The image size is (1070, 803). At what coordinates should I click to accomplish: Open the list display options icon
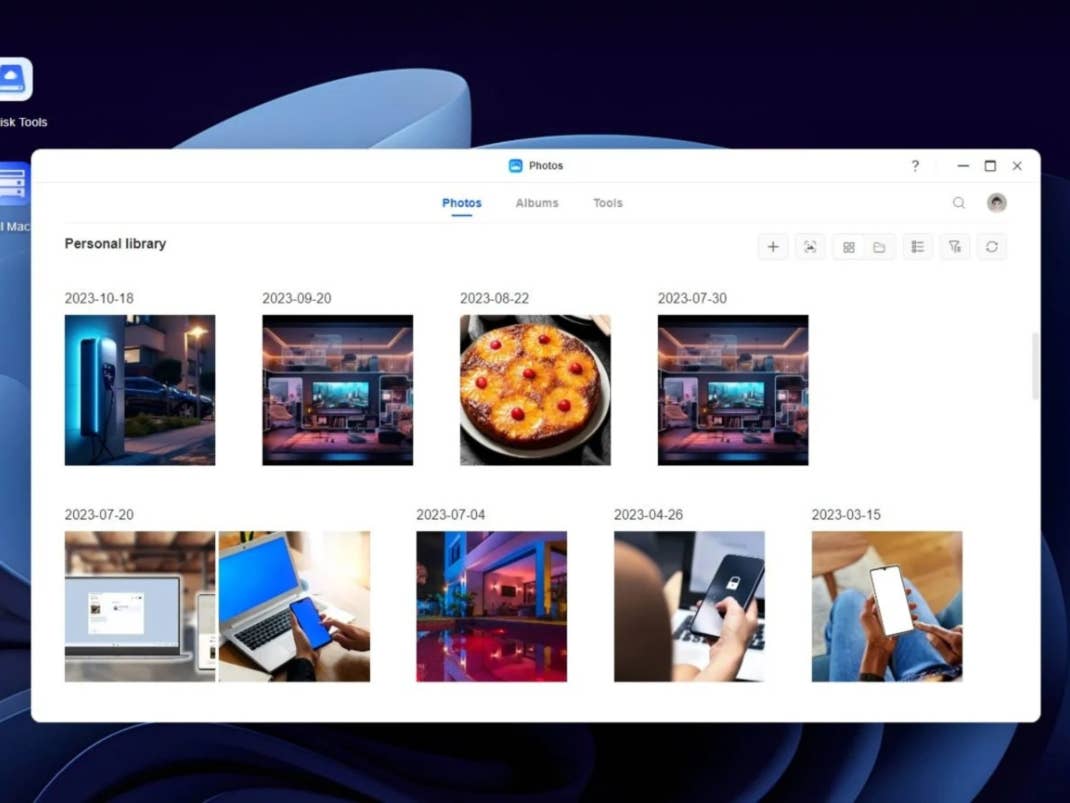[918, 247]
